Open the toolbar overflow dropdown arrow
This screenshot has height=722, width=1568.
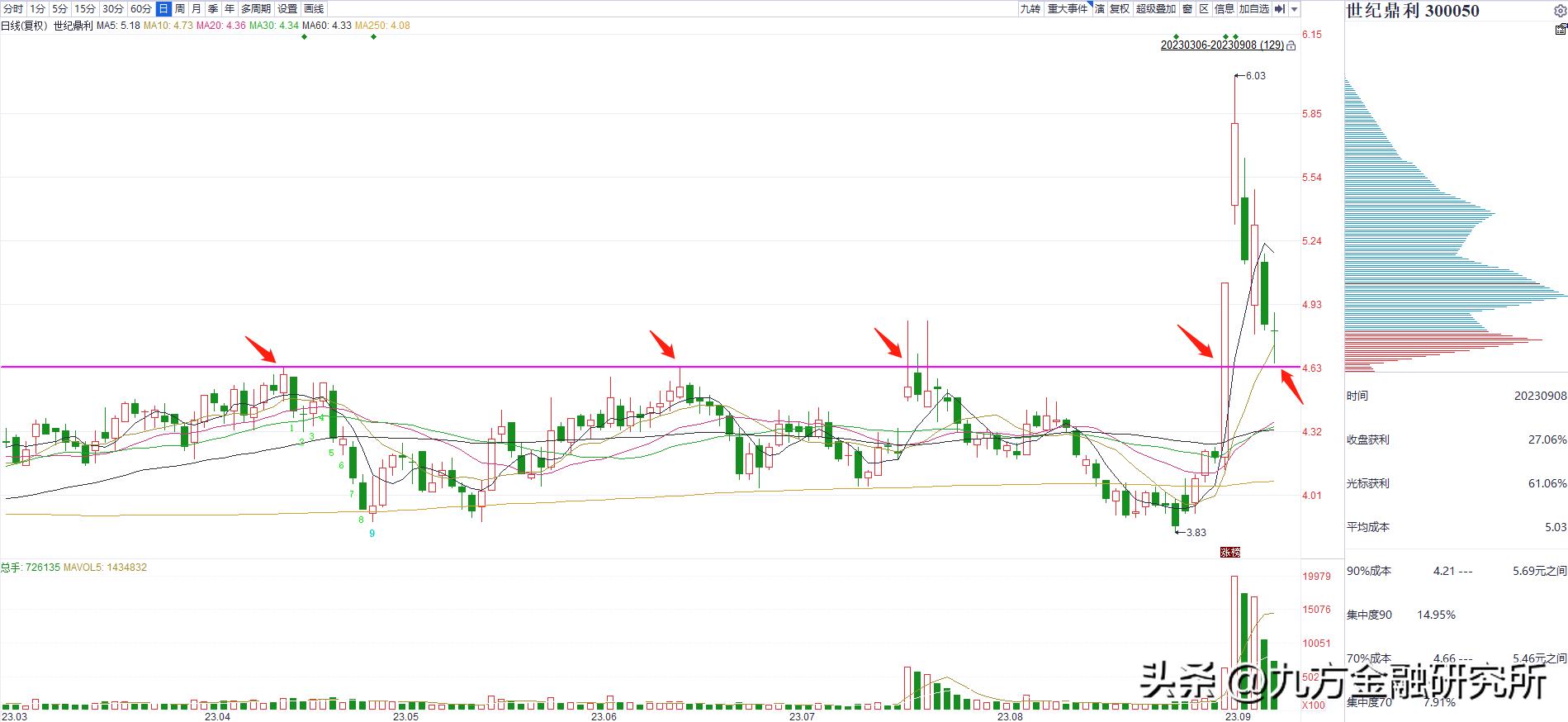tap(1294, 9)
